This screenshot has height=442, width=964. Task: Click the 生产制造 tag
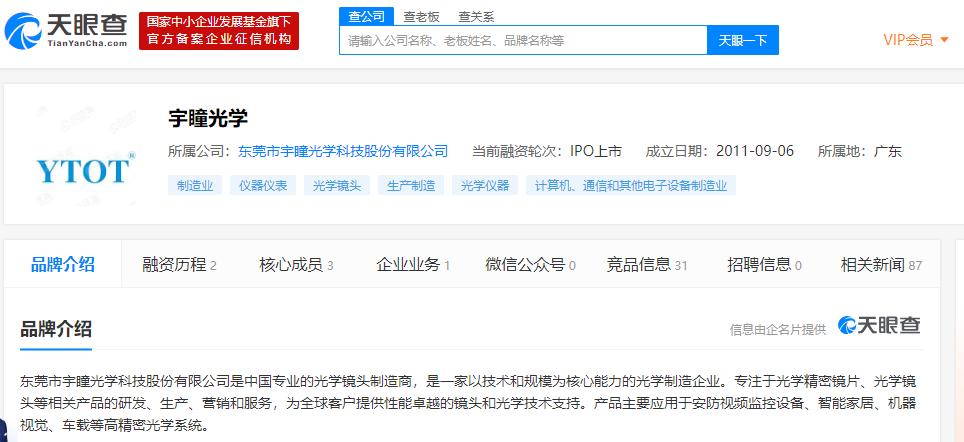pos(411,185)
